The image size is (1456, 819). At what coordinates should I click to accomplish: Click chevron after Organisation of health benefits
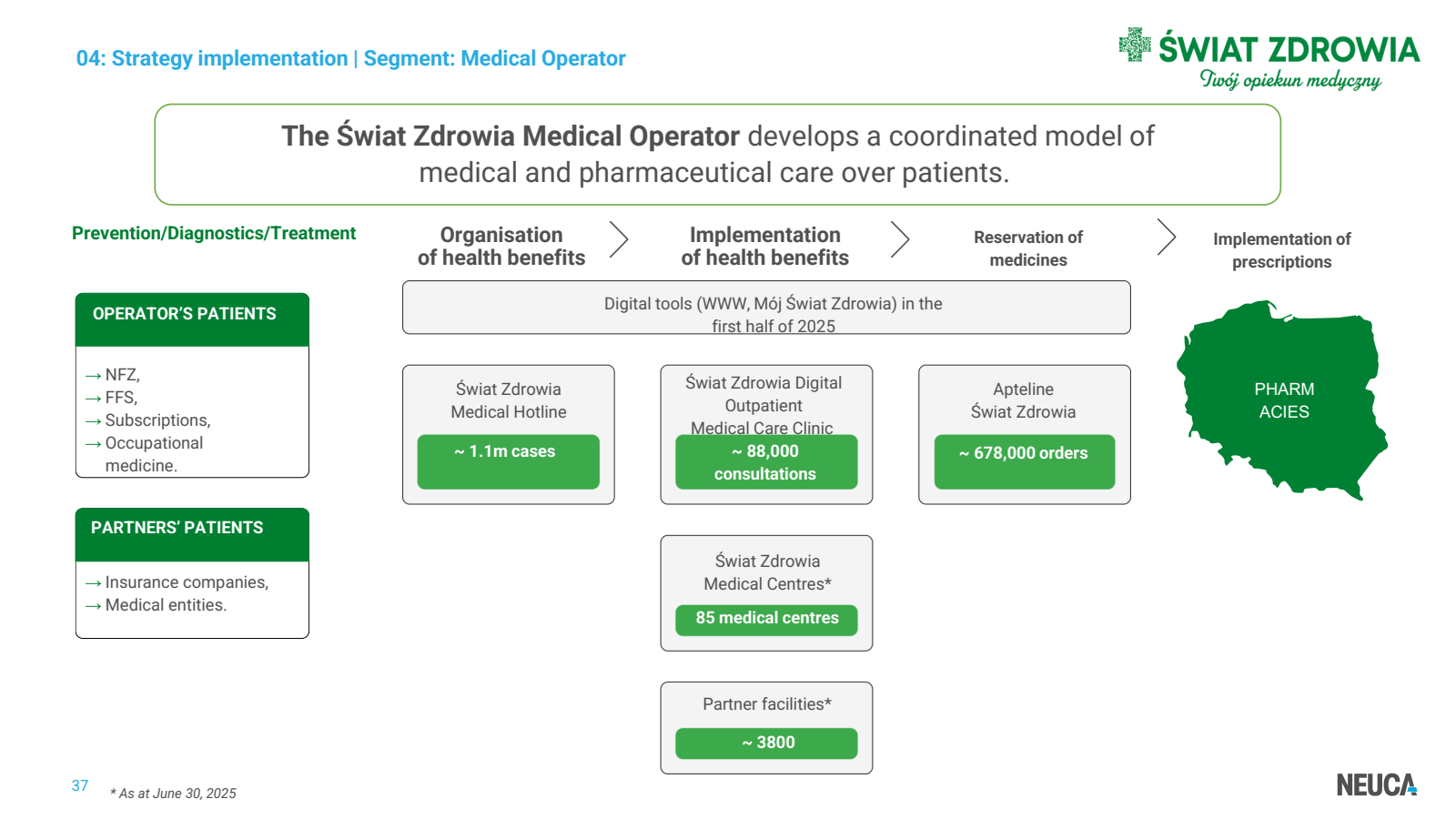(x=619, y=239)
